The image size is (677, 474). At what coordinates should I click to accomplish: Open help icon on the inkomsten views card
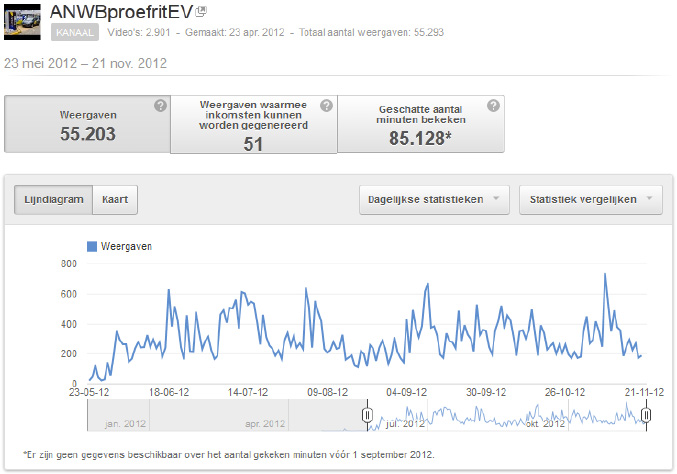point(326,106)
